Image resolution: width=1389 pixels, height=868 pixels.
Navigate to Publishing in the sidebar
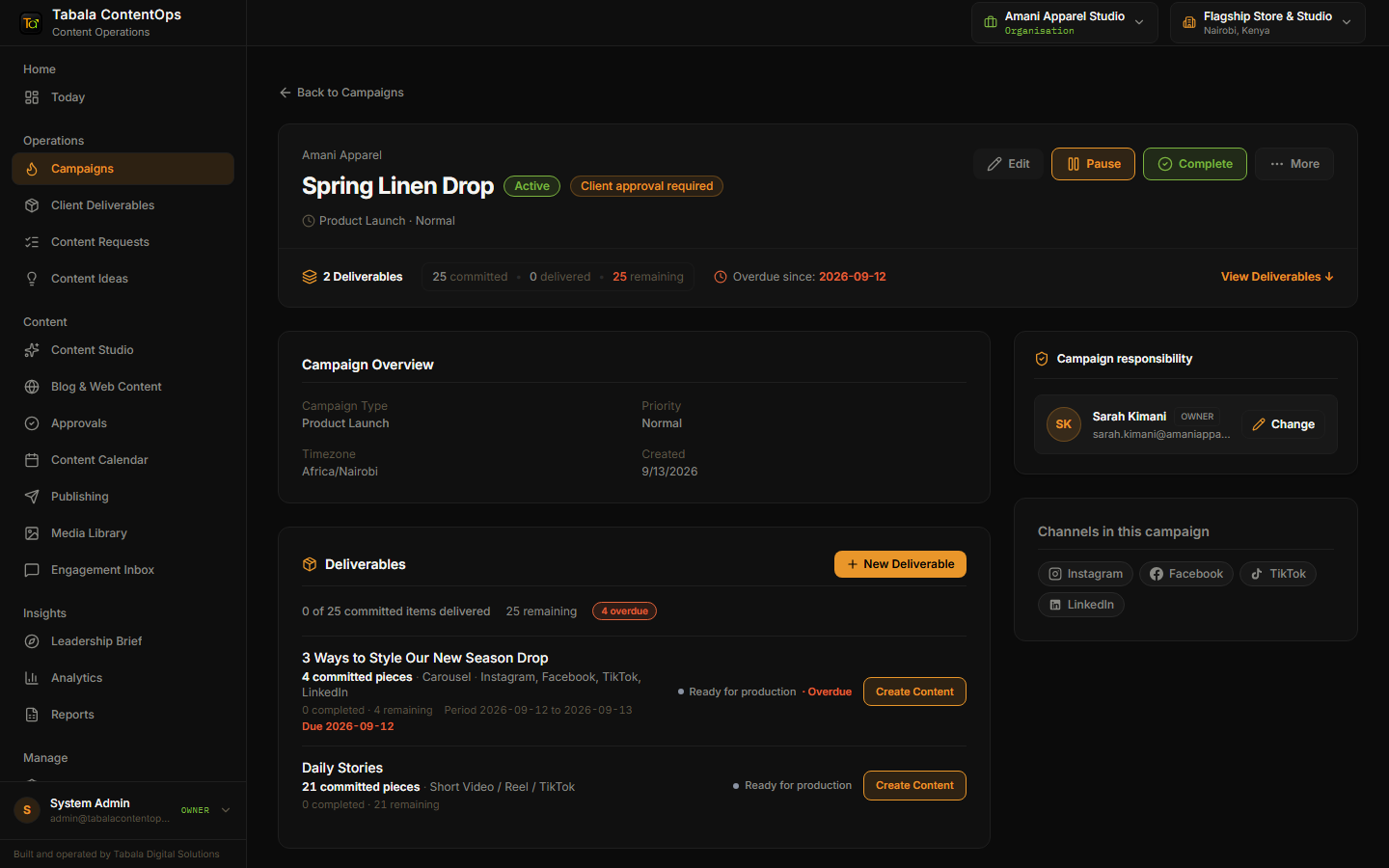click(x=123, y=497)
